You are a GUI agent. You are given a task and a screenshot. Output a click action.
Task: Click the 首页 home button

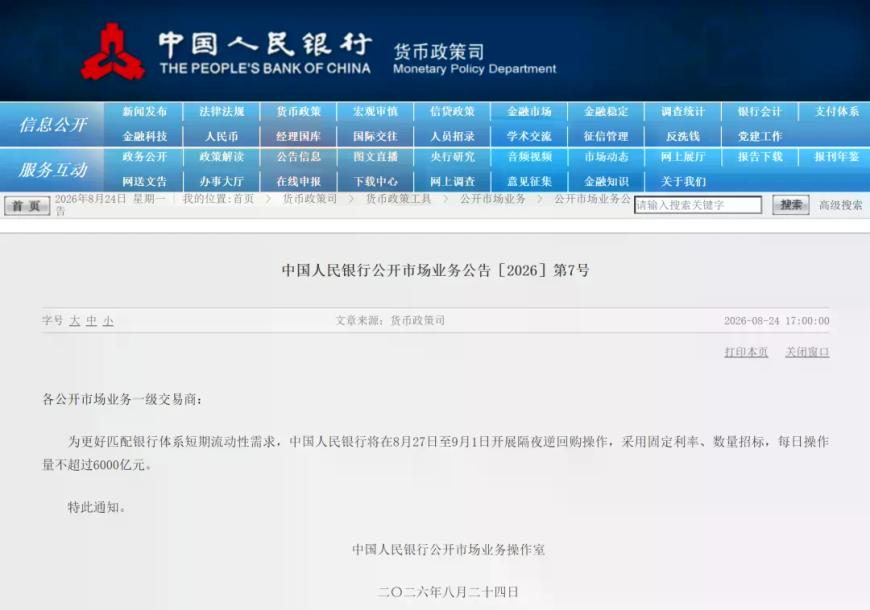27,206
